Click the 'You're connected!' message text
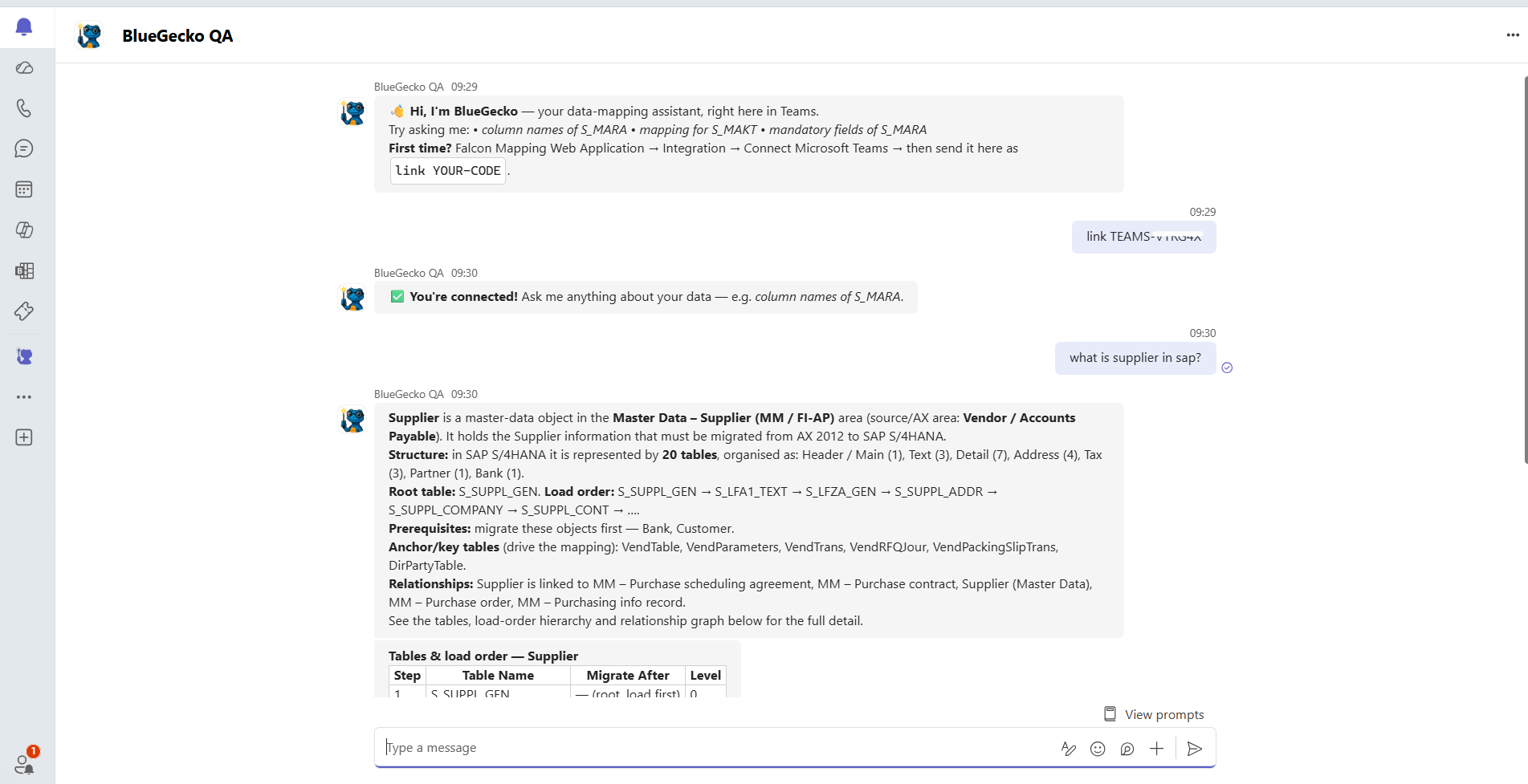Viewport: 1528px width, 784px height. (463, 297)
